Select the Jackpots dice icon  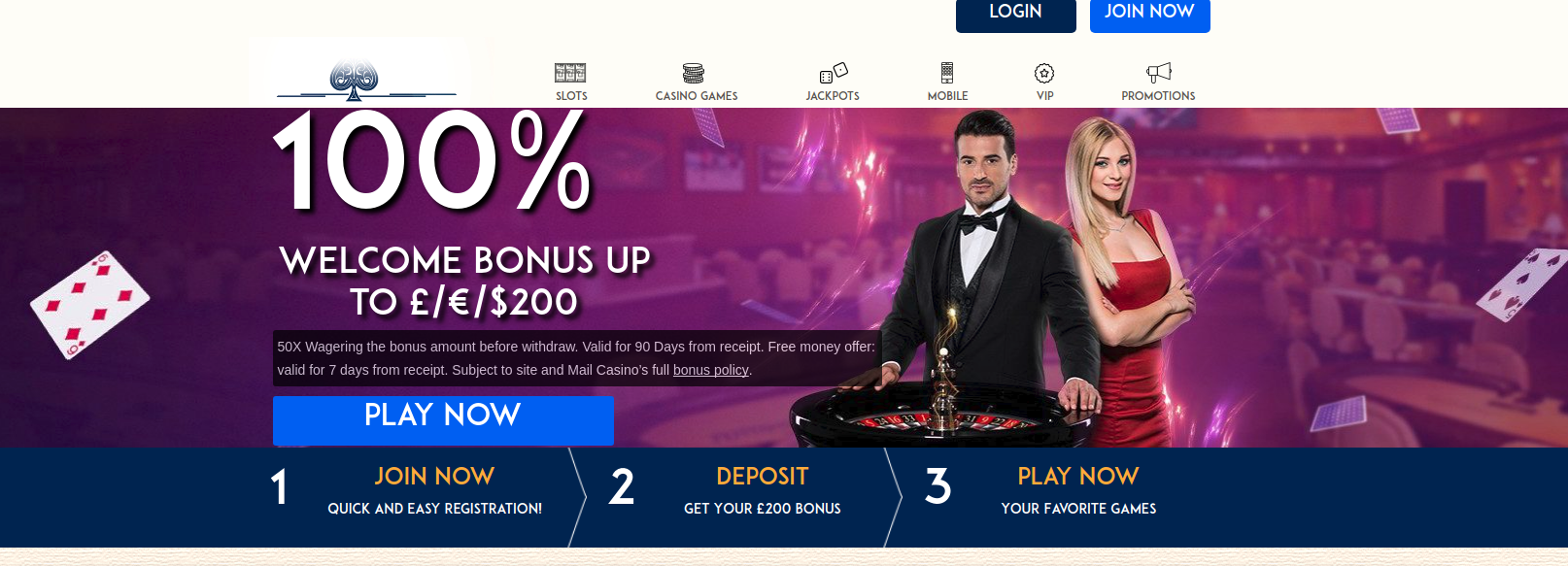(834, 73)
